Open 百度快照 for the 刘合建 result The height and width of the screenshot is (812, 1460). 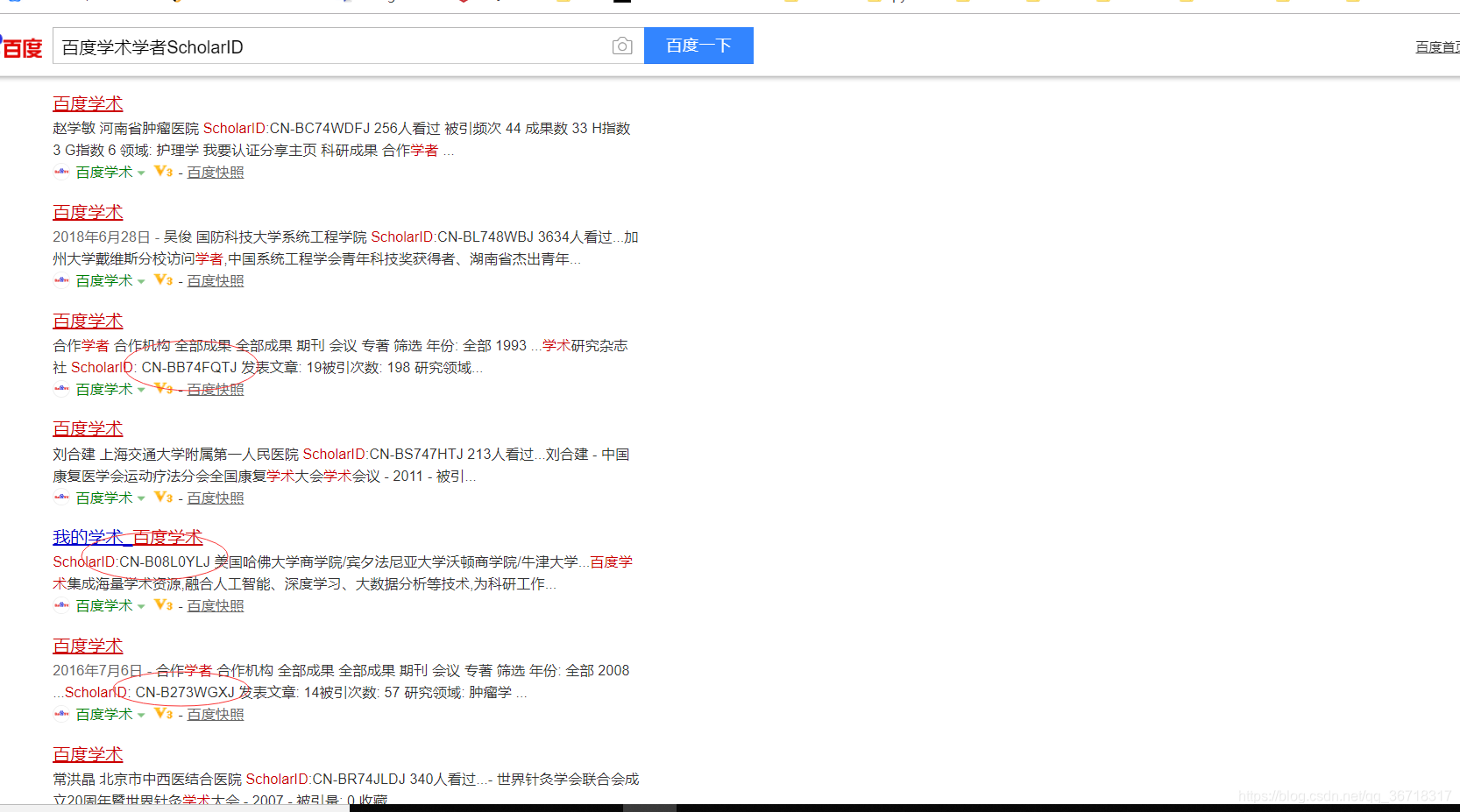pyautogui.click(x=216, y=498)
